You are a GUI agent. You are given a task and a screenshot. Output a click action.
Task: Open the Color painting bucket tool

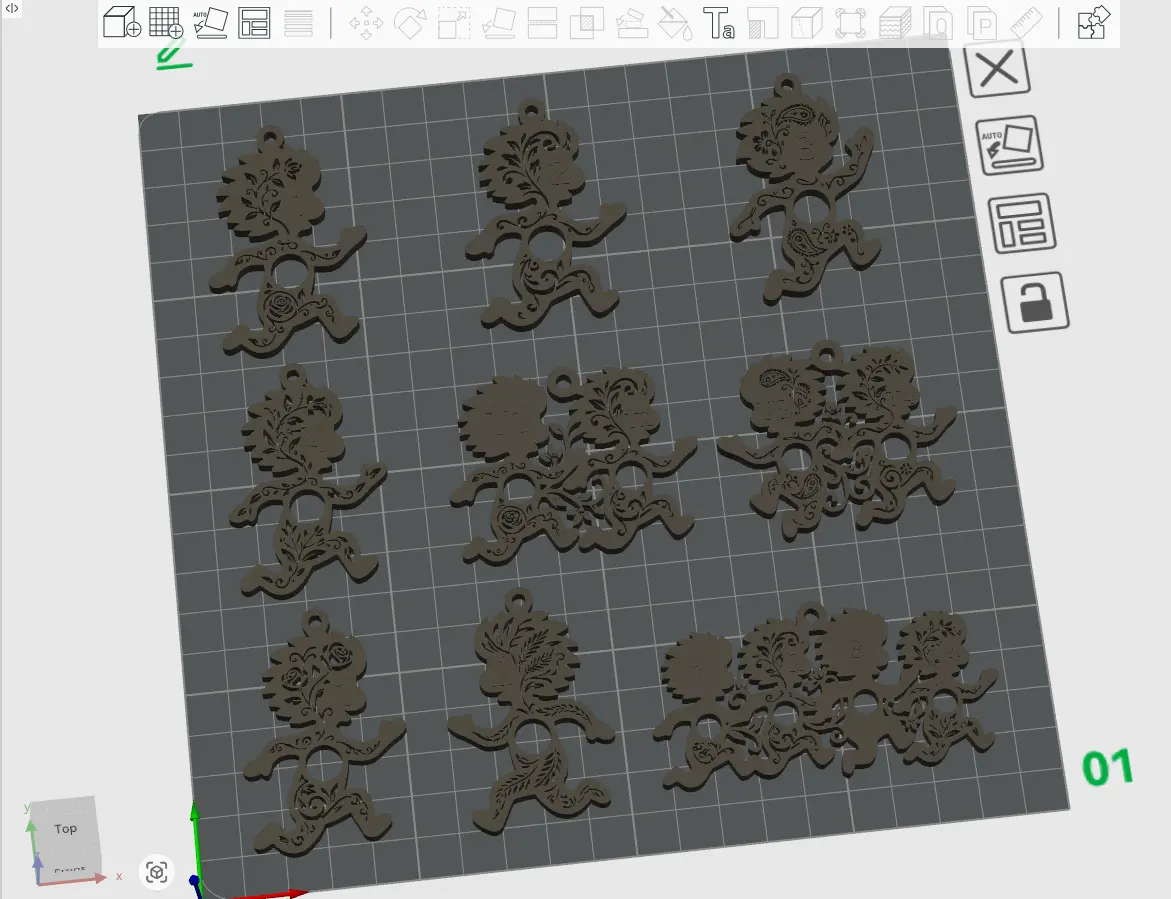click(x=674, y=23)
